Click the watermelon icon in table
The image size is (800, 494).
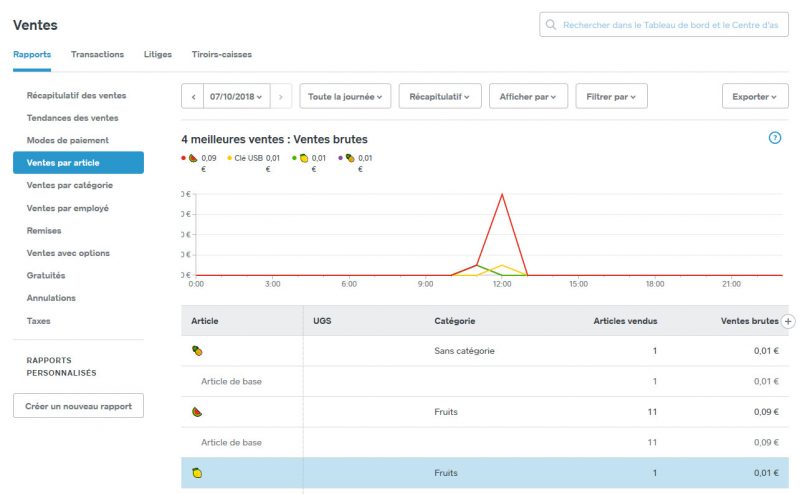click(x=197, y=412)
